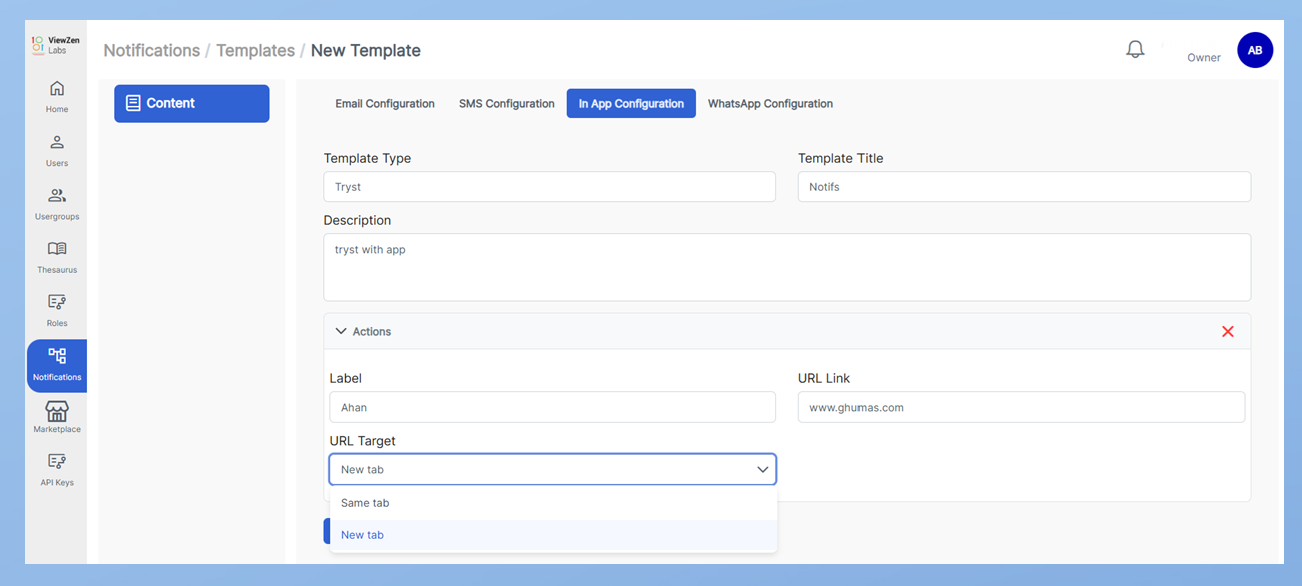Image resolution: width=1302 pixels, height=586 pixels.
Task: Open the Home page from sidebar
Action: (57, 96)
